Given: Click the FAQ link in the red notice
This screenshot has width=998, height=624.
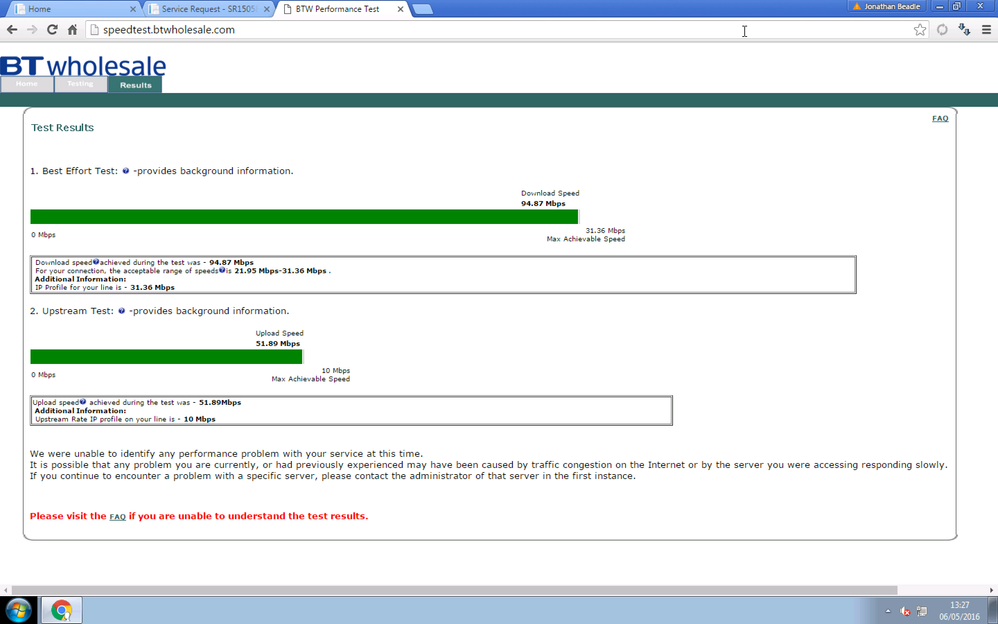Looking at the screenshot, I should (118, 516).
